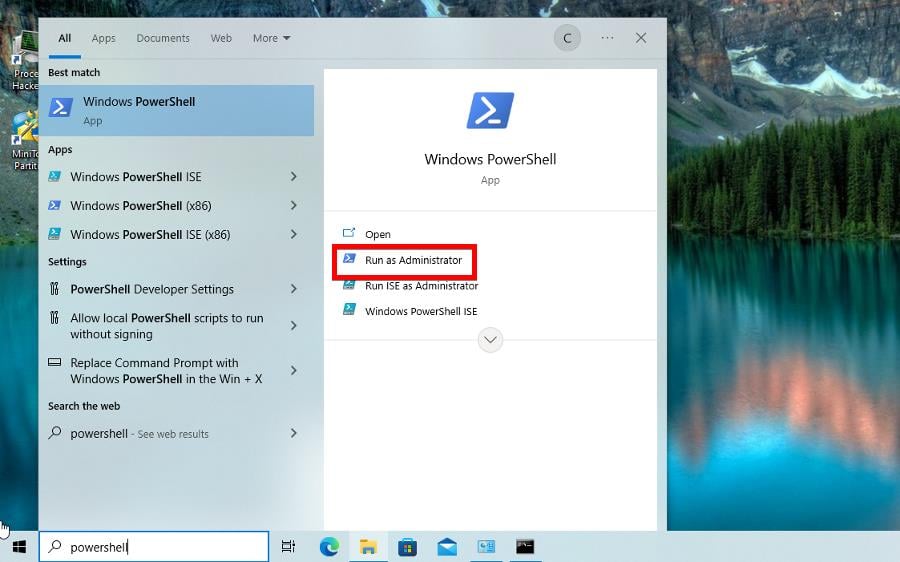Show more actions with the down-arrow circle

tap(490, 340)
